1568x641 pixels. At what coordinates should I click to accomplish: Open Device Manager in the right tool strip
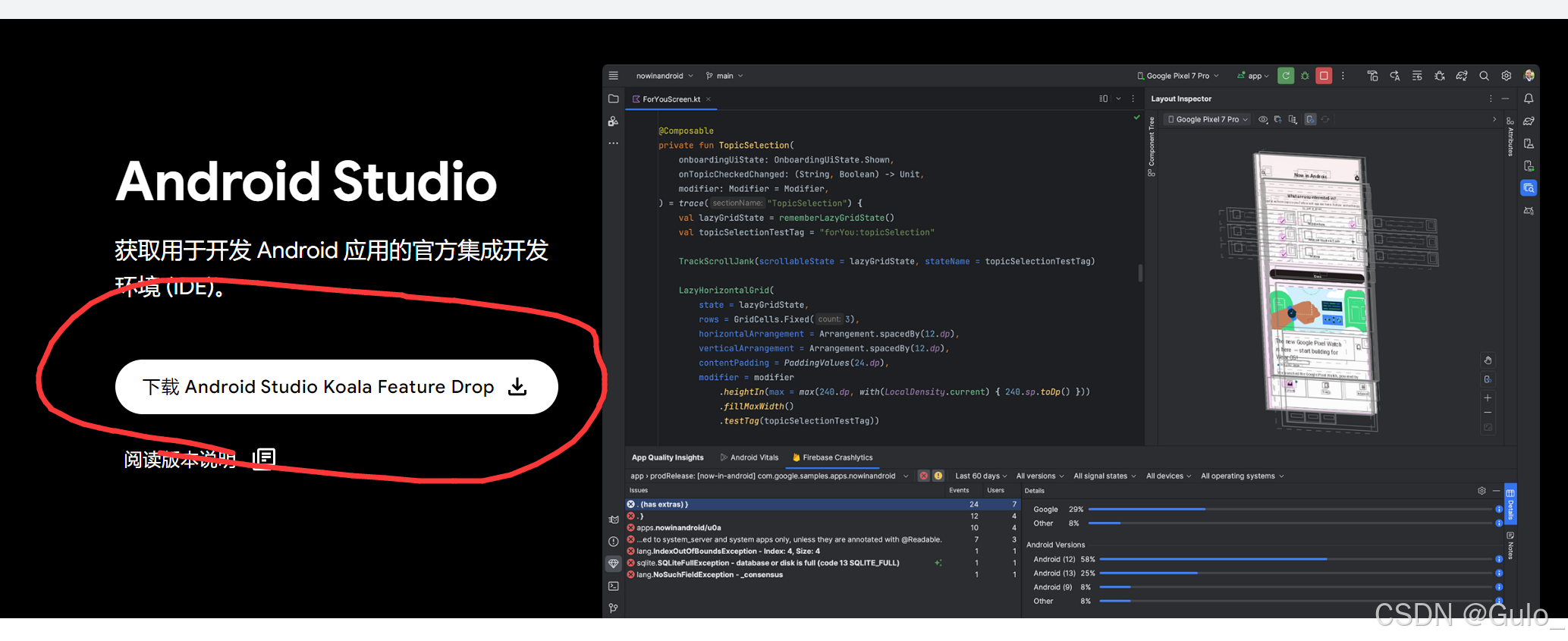coord(1529,143)
